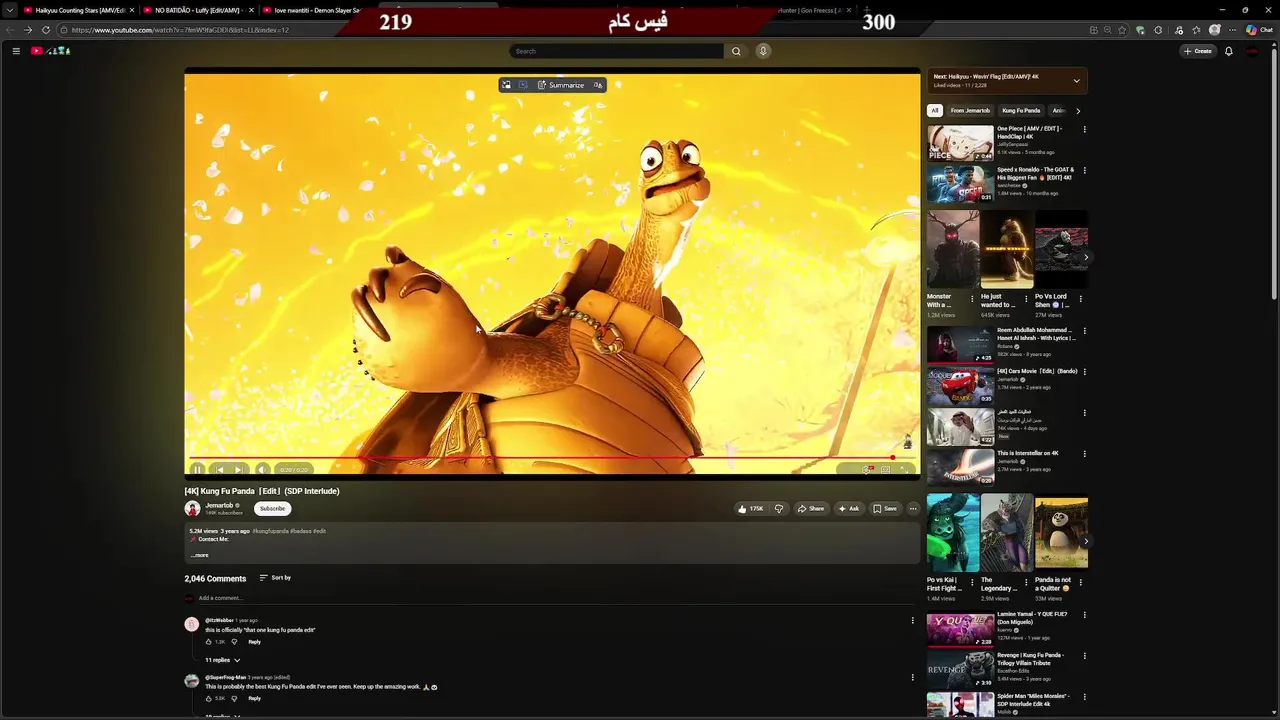Open One Piece HandClap video thumbnail
The width and height of the screenshot is (1280, 720).
click(960, 143)
